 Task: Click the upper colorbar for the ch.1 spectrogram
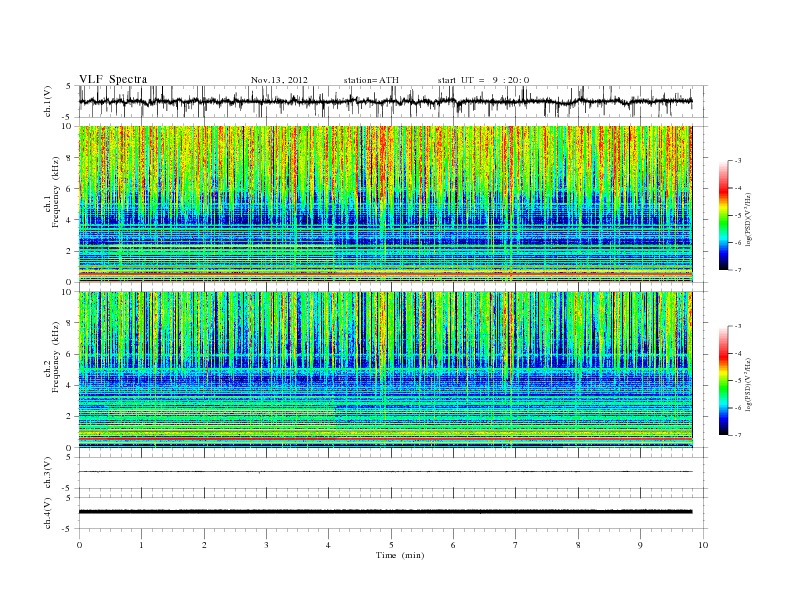pos(723,215)
